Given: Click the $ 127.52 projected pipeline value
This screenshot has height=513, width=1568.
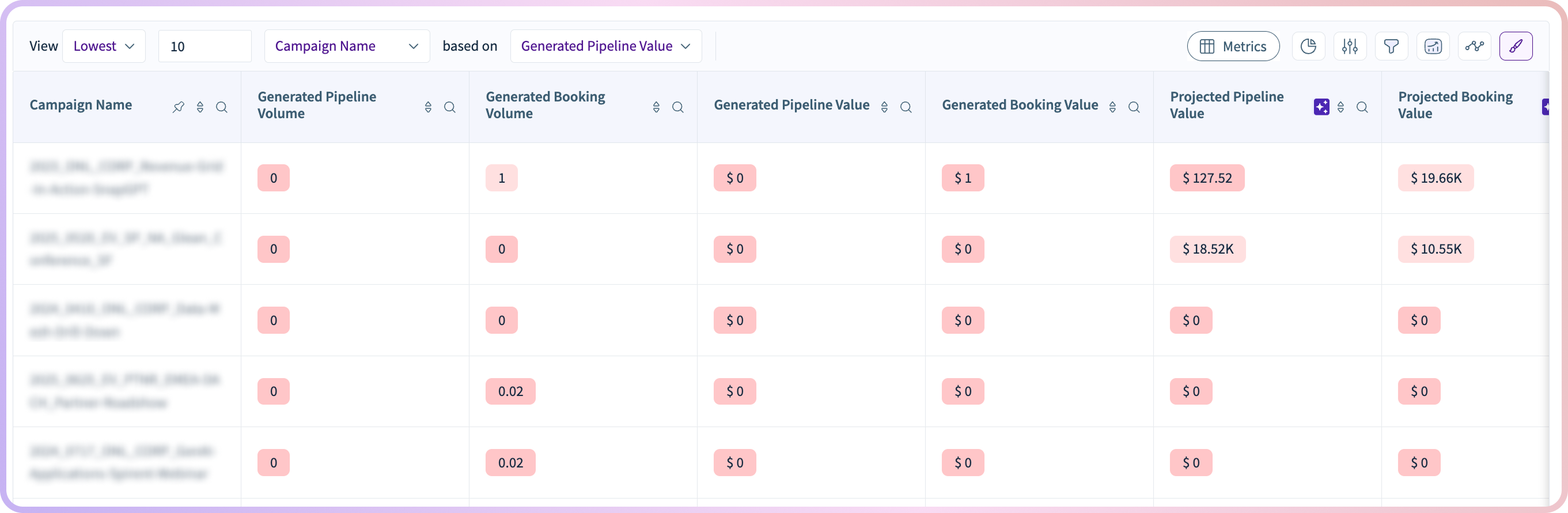Looking at the screenshot, I should click(1207, 178).
